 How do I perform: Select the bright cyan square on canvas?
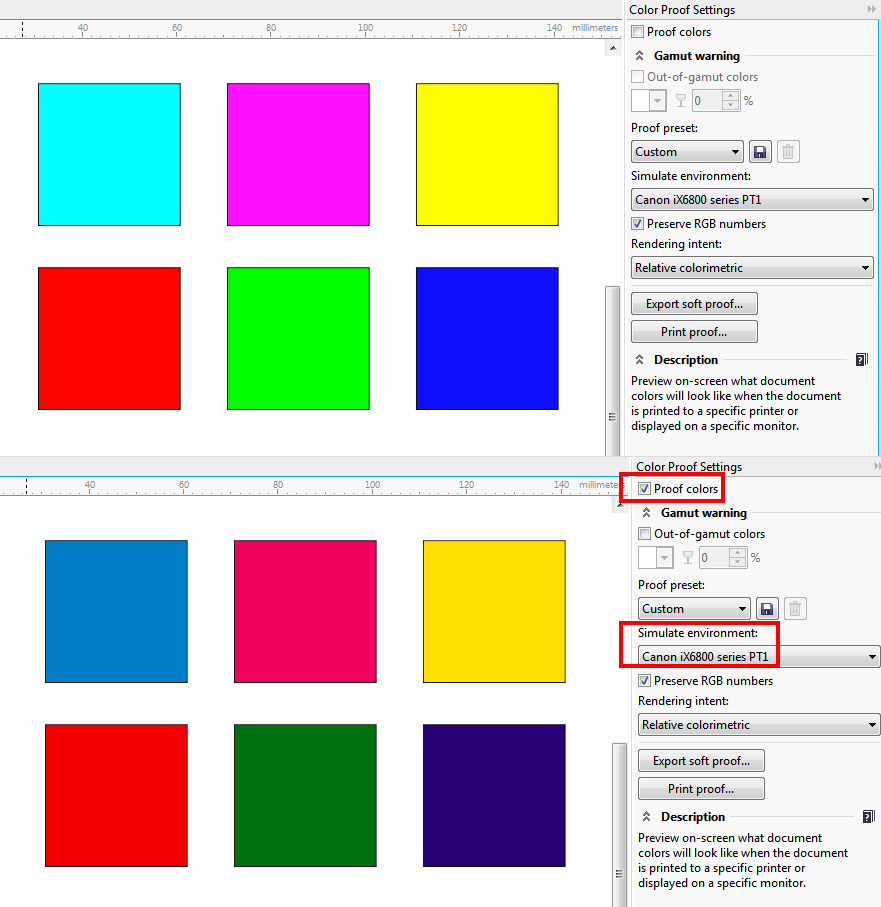click(109, 154)
